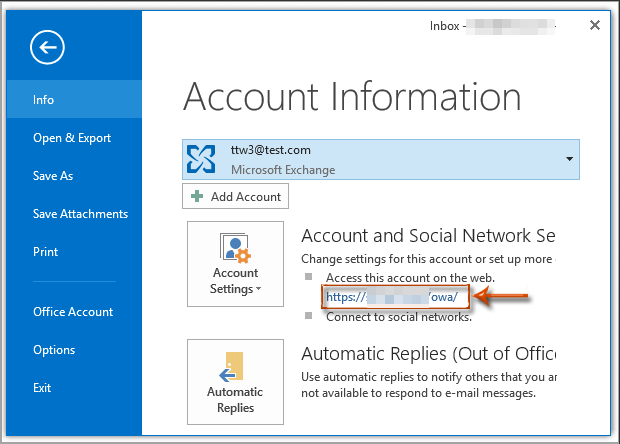Click the Account and Social Network Settings heading
The image size is (620, 444).
[428, 236]
